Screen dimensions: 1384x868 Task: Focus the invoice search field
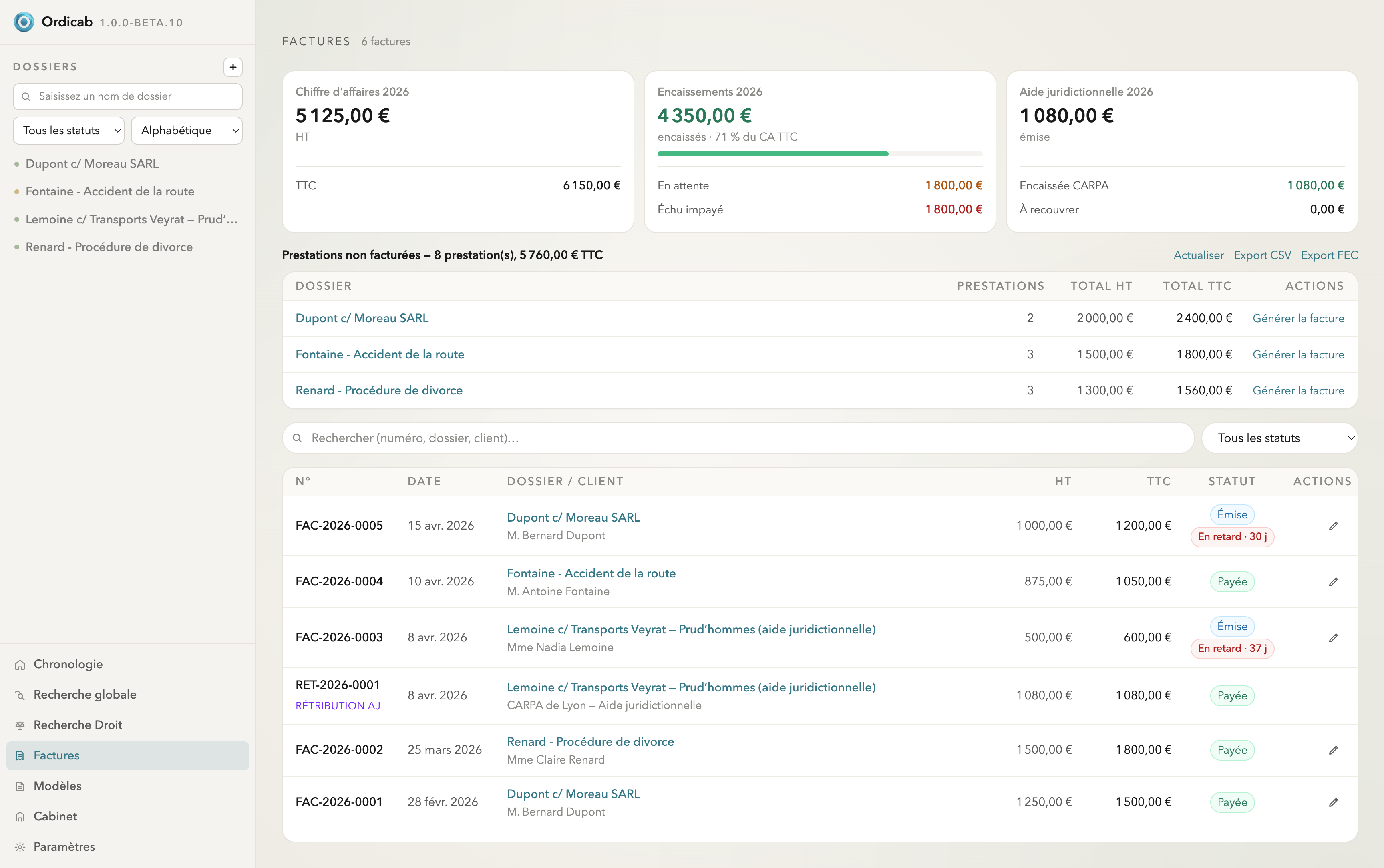point(738,438)
